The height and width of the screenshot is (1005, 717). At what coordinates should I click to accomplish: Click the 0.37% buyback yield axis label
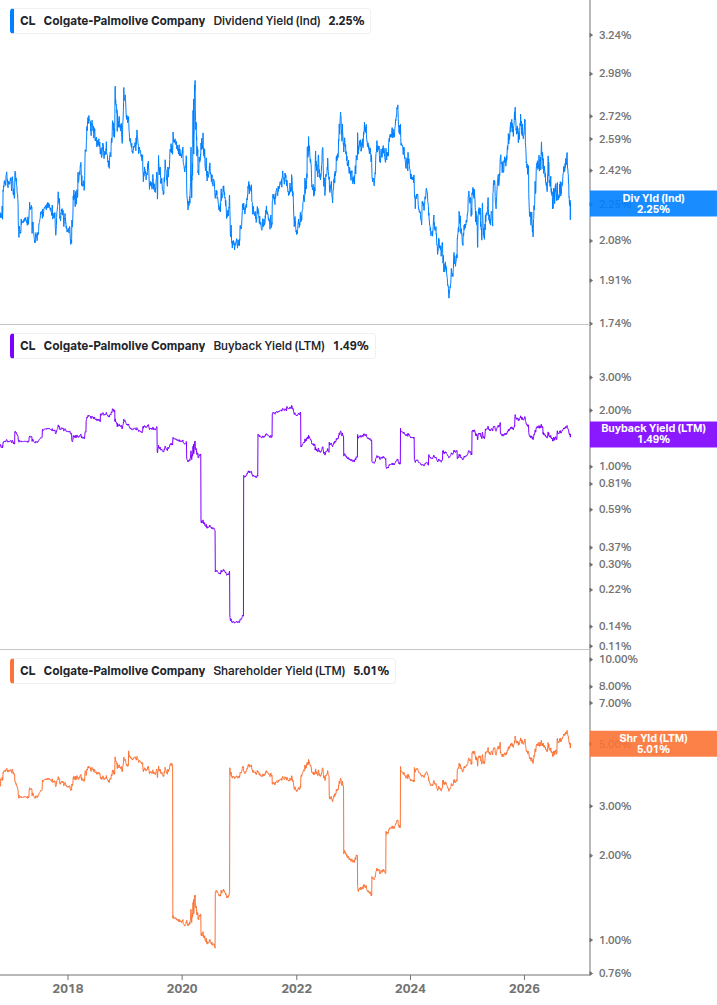click(615, 547)
